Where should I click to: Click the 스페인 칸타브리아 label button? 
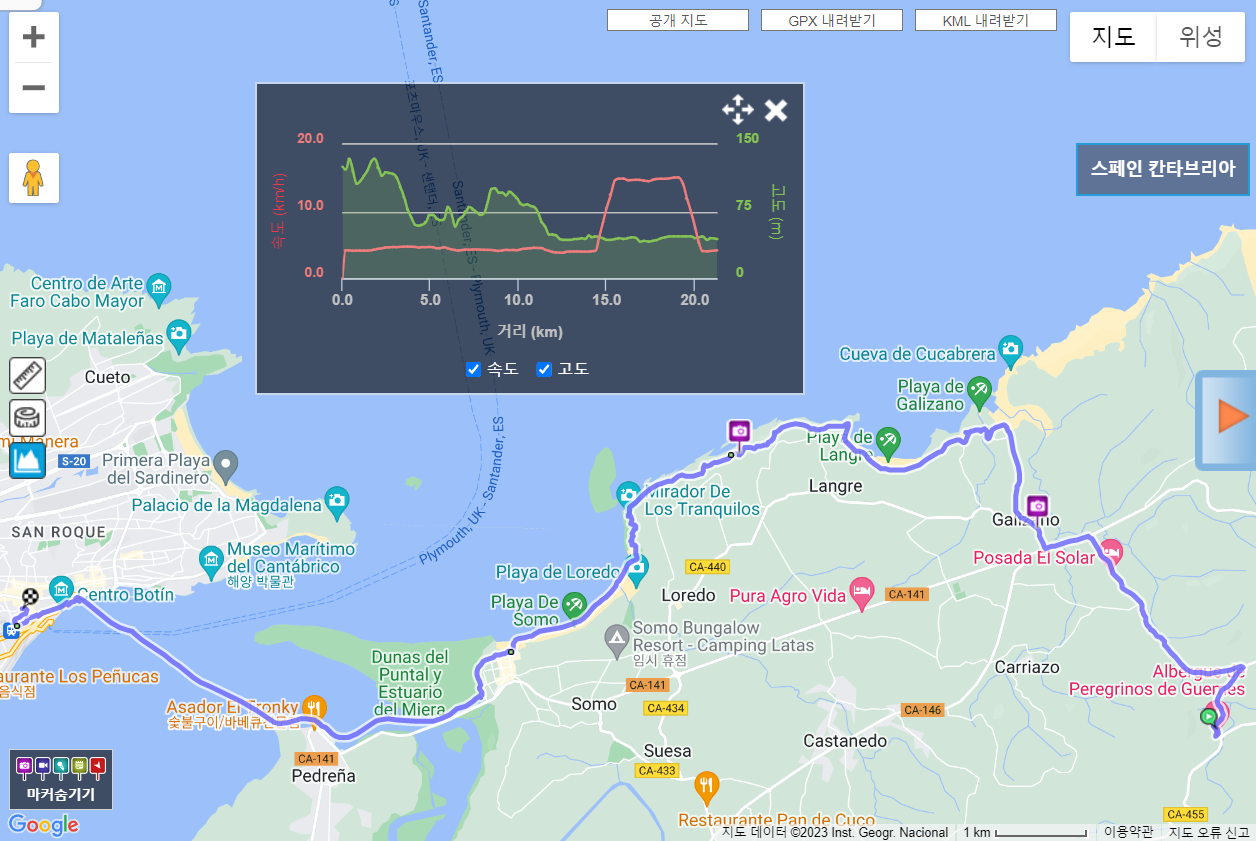pos(1163,169)
